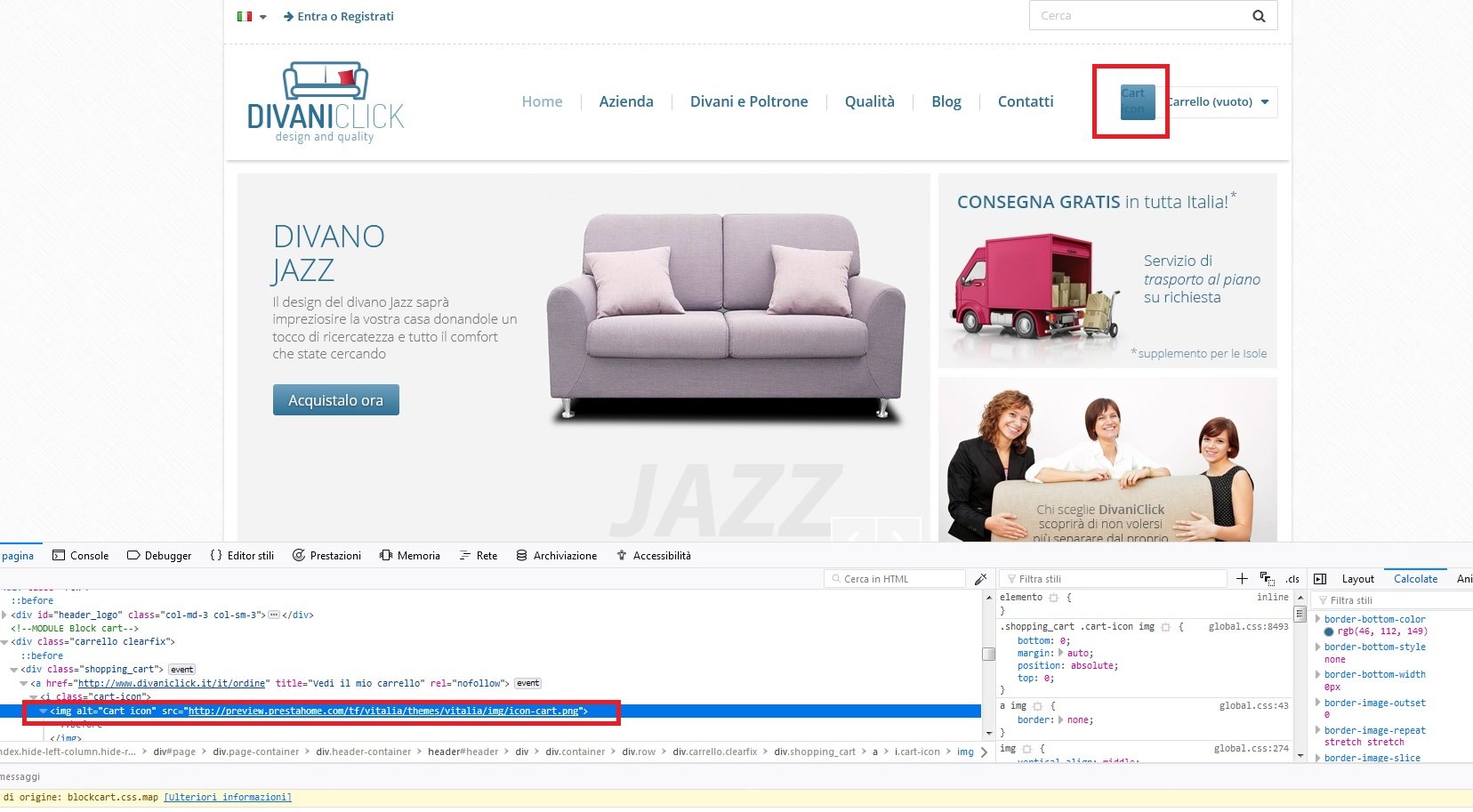Open the Prestazioni performance icon
The width and height of the screenshot is (1473, 812).
pos(299,555)
